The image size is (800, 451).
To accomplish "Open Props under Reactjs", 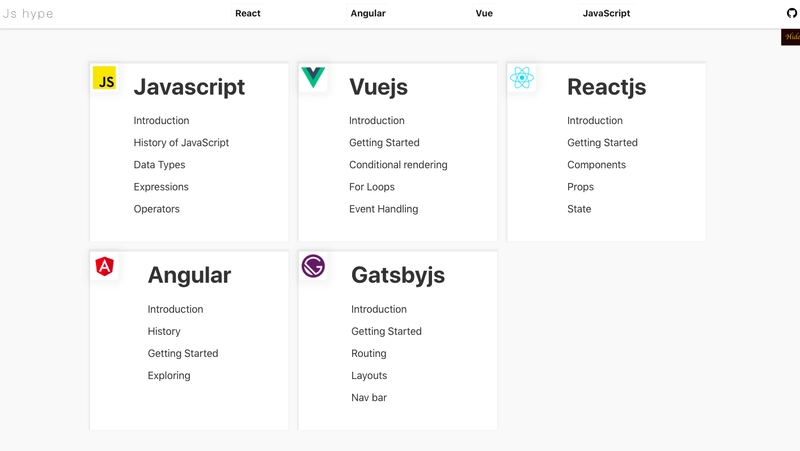I will [x=581, y=187].
